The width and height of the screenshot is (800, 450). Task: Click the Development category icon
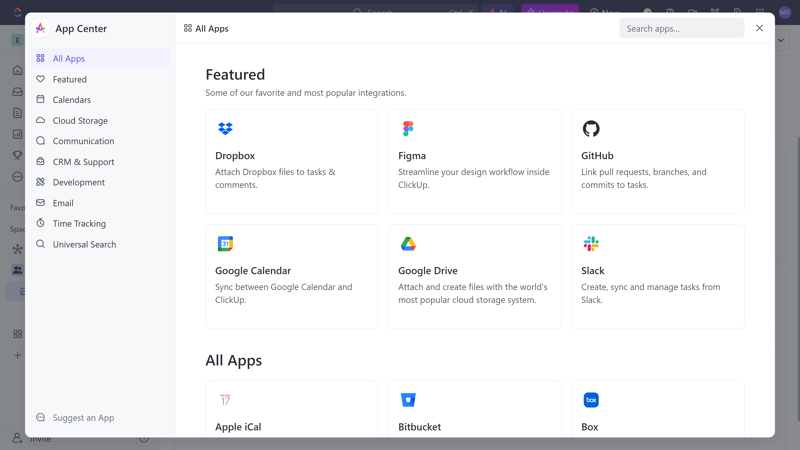point(40,182)
